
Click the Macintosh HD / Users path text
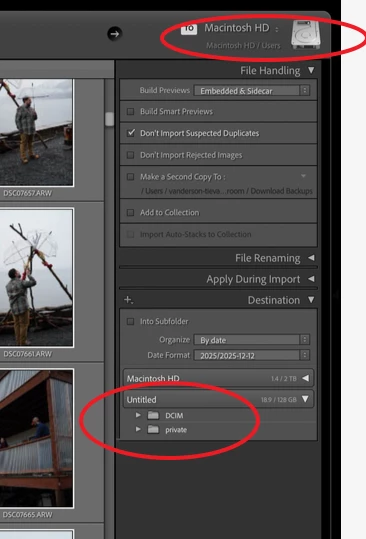pos(243,45)
